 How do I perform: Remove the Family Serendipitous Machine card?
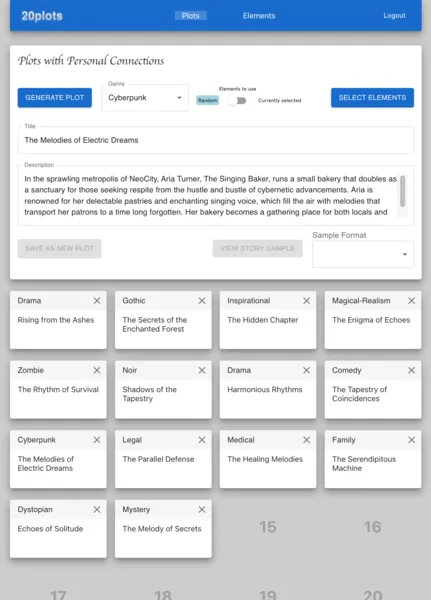[411, 440]
